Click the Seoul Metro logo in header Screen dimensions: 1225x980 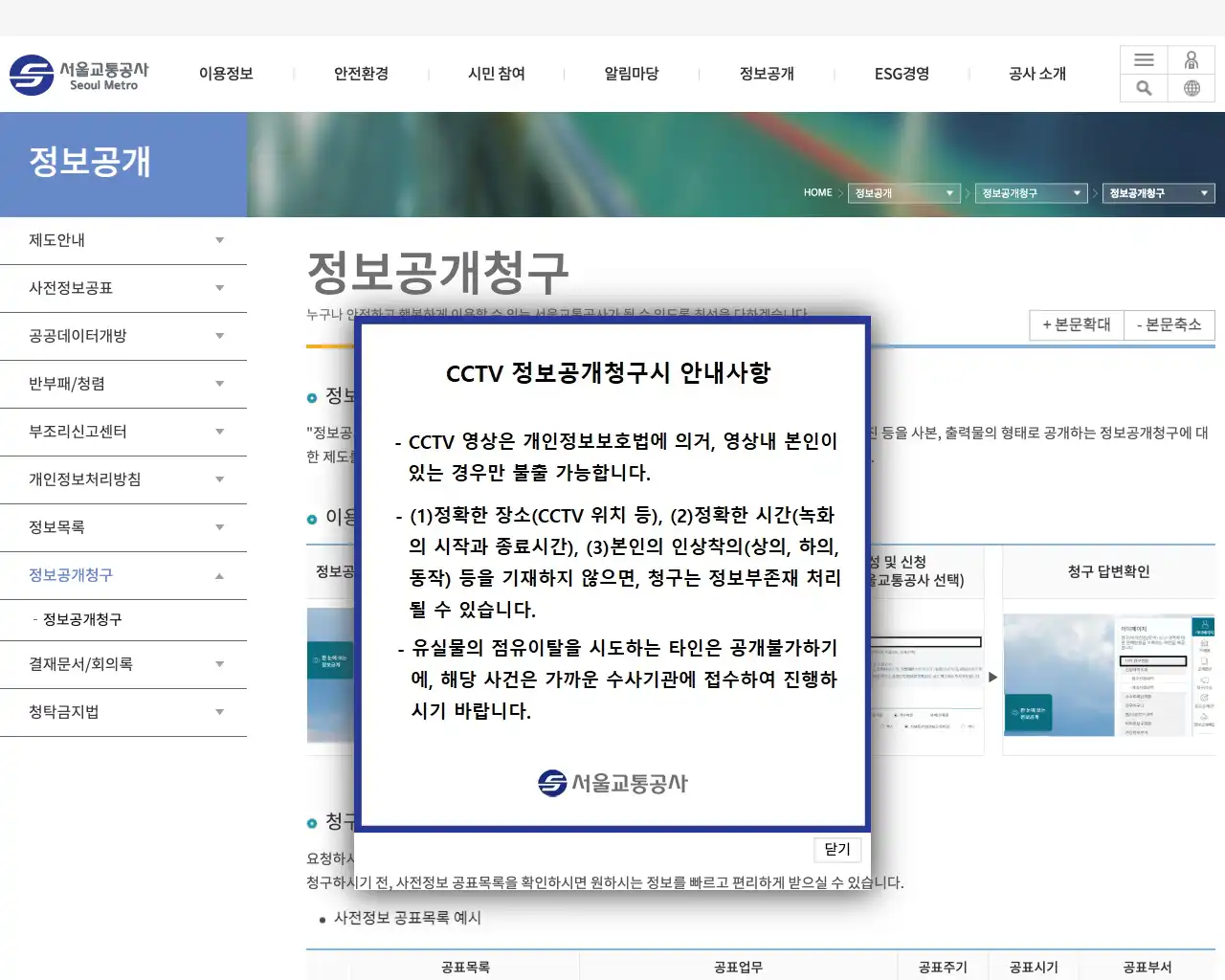(x=79, y=75)
